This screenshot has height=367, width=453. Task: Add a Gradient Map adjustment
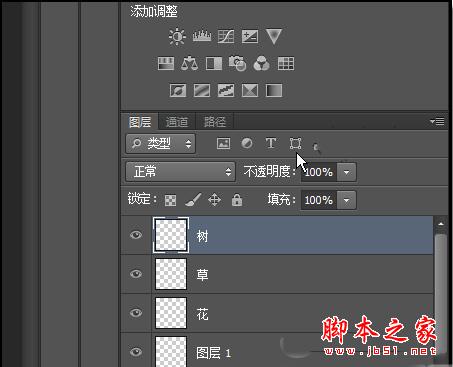pyautogui.click(x=274, y=90)
